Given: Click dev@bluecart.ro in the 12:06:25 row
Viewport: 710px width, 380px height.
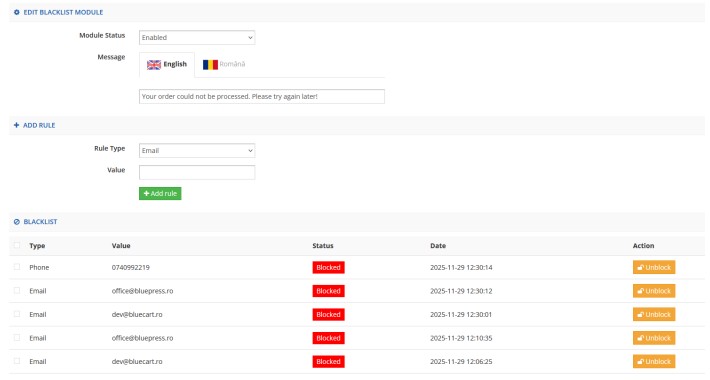Looking at the screenshot, I should click(137, 361).
